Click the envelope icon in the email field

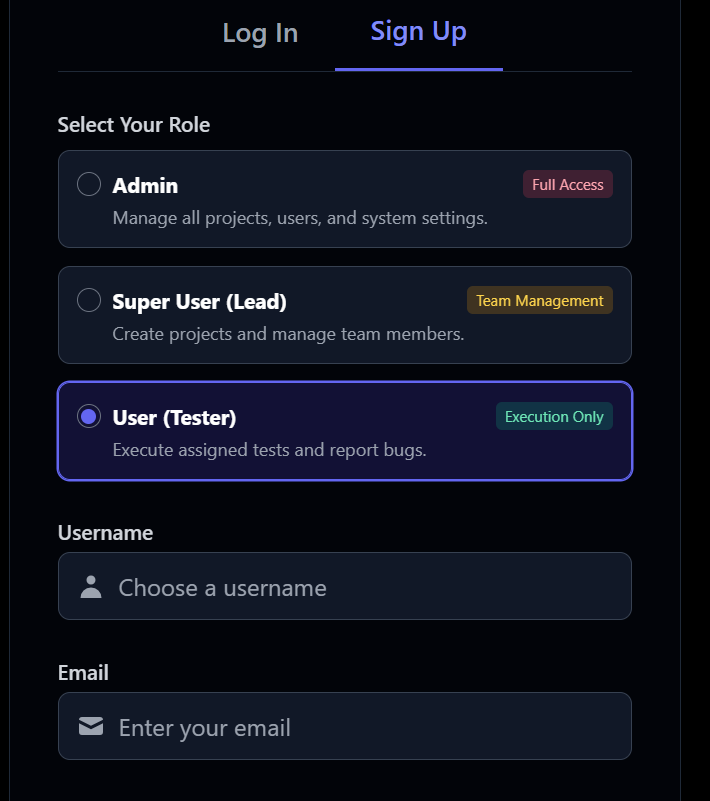point(91,727)
